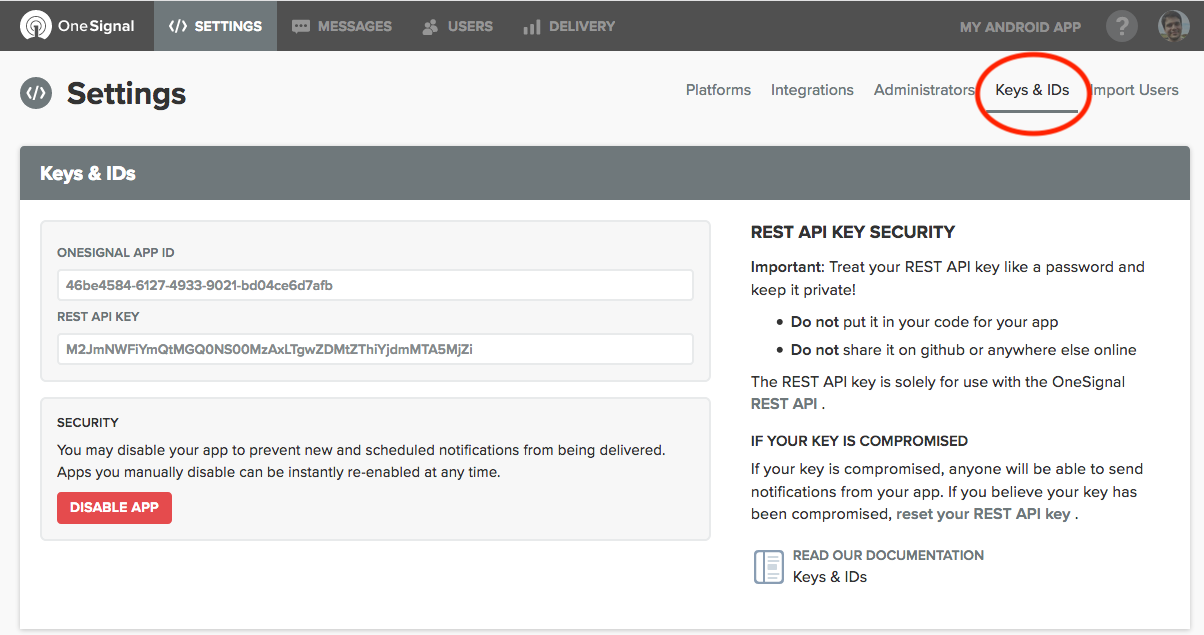Image resolution: width=1204 pixels, height=635 pixels.
Task: Follow the REST API link
Action: coord(784,404)
